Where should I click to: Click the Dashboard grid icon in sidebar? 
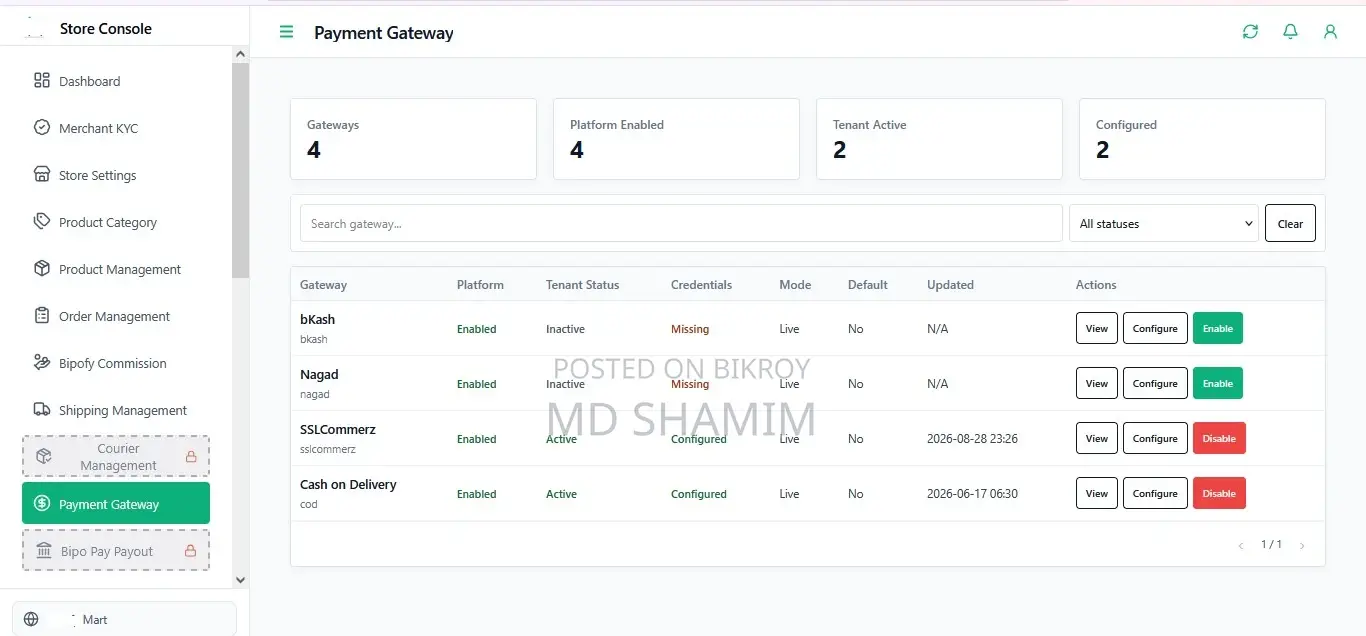pos(42,80)
